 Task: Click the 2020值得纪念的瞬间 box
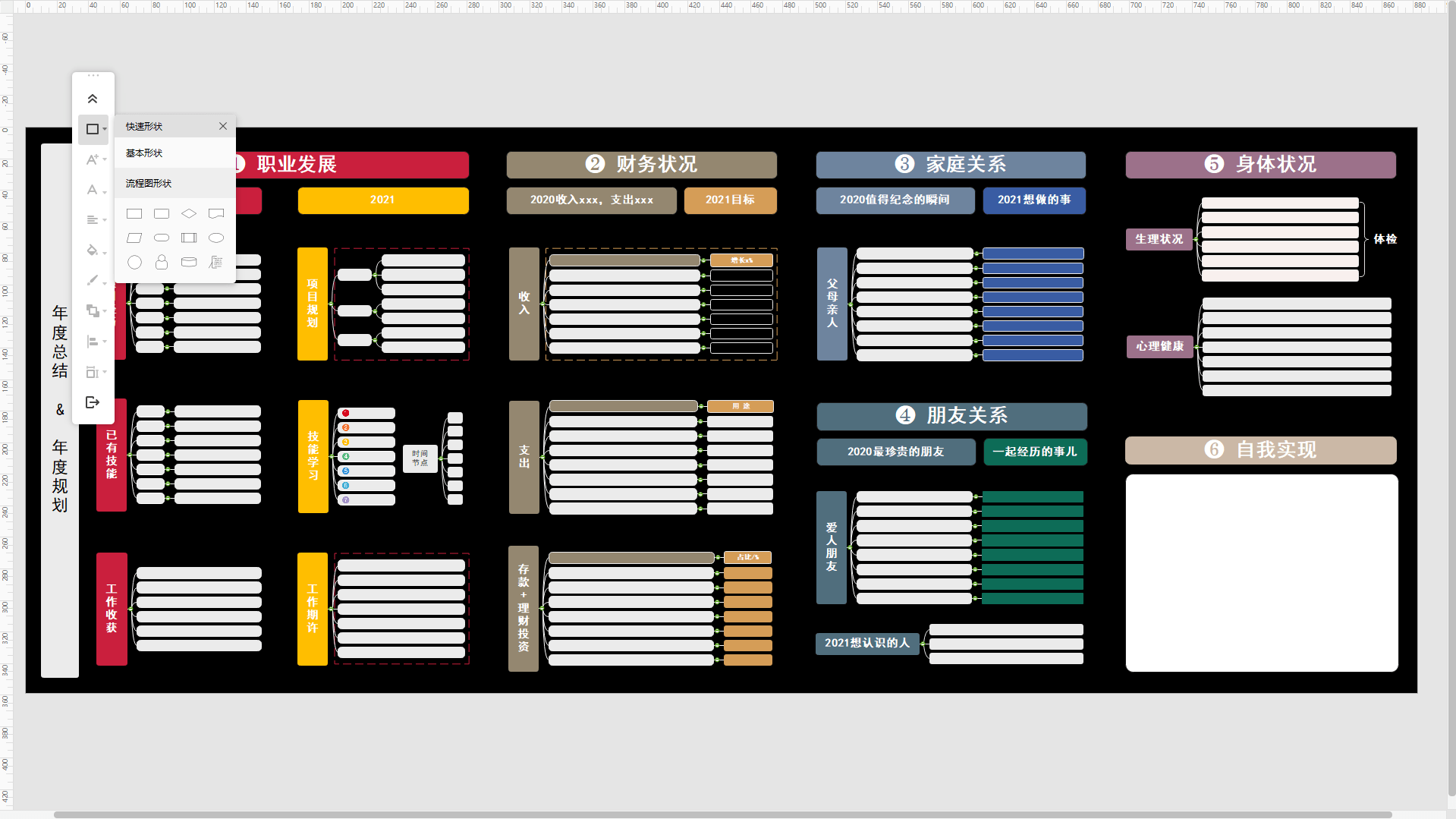tap(895, 200)
